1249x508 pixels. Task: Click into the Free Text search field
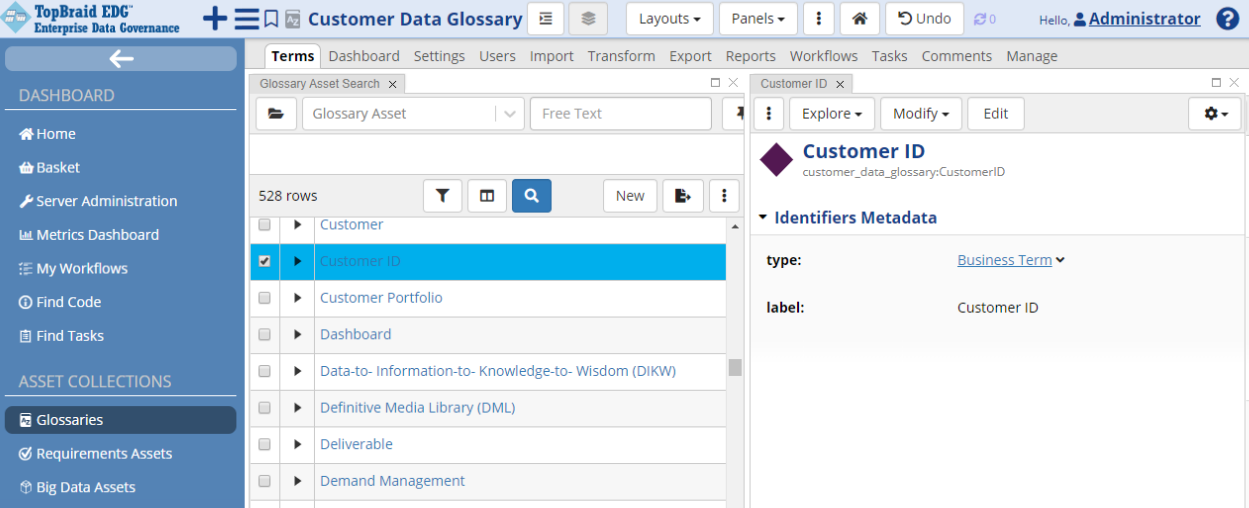[620, 114]
